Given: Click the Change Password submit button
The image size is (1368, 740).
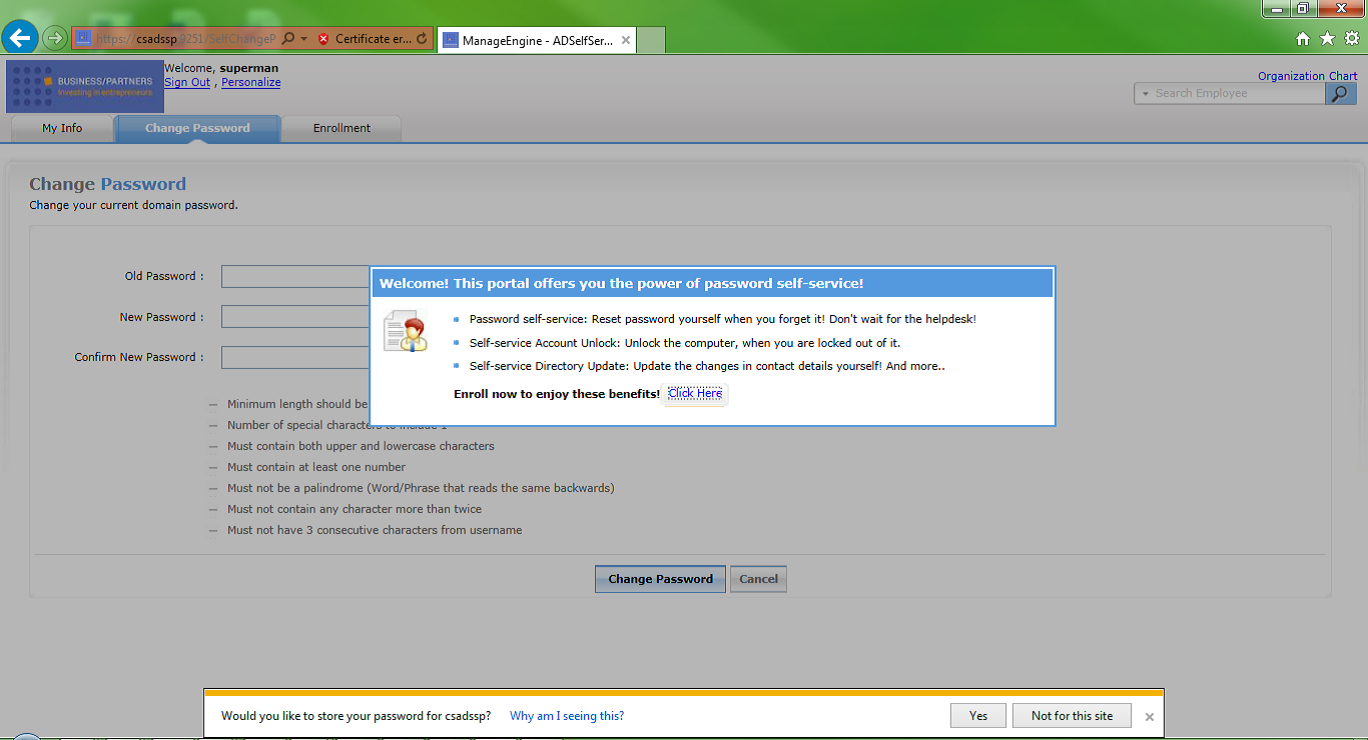Looking at the screenshot, I should coord(660,579).
